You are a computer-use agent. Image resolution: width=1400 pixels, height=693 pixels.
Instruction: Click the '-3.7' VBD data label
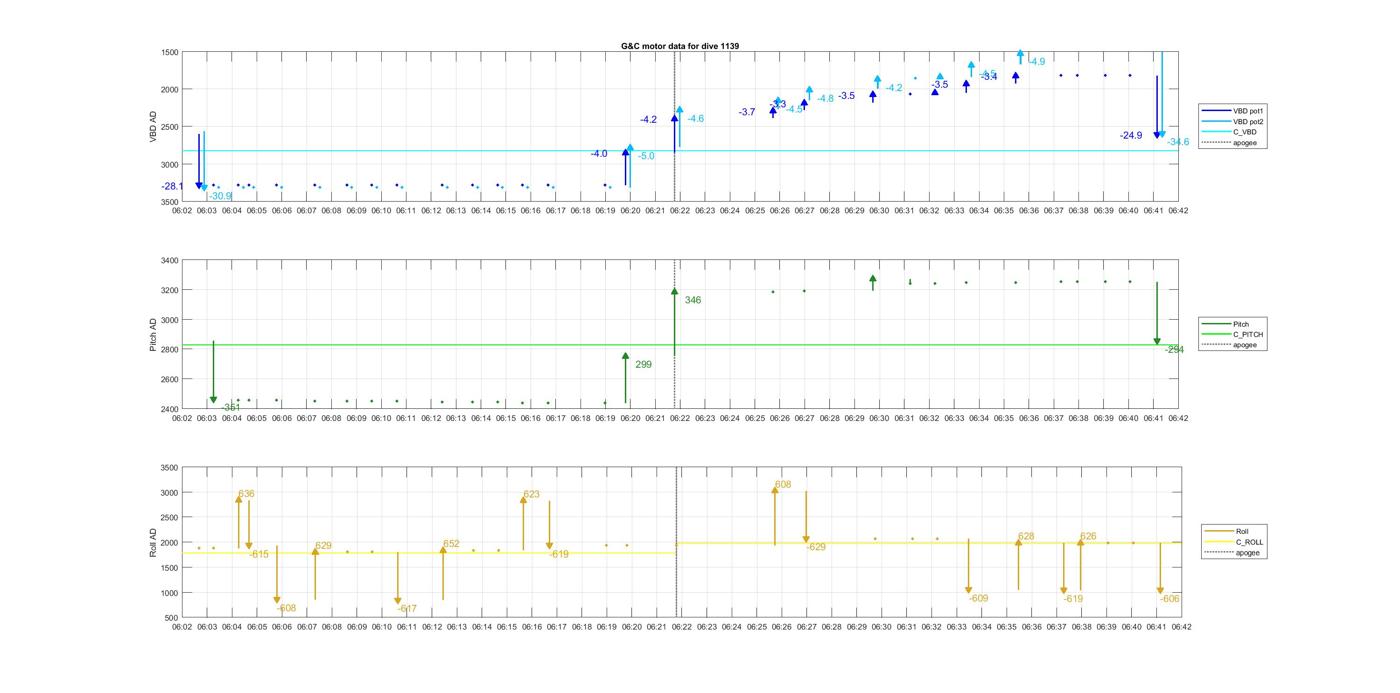[747, 112]
